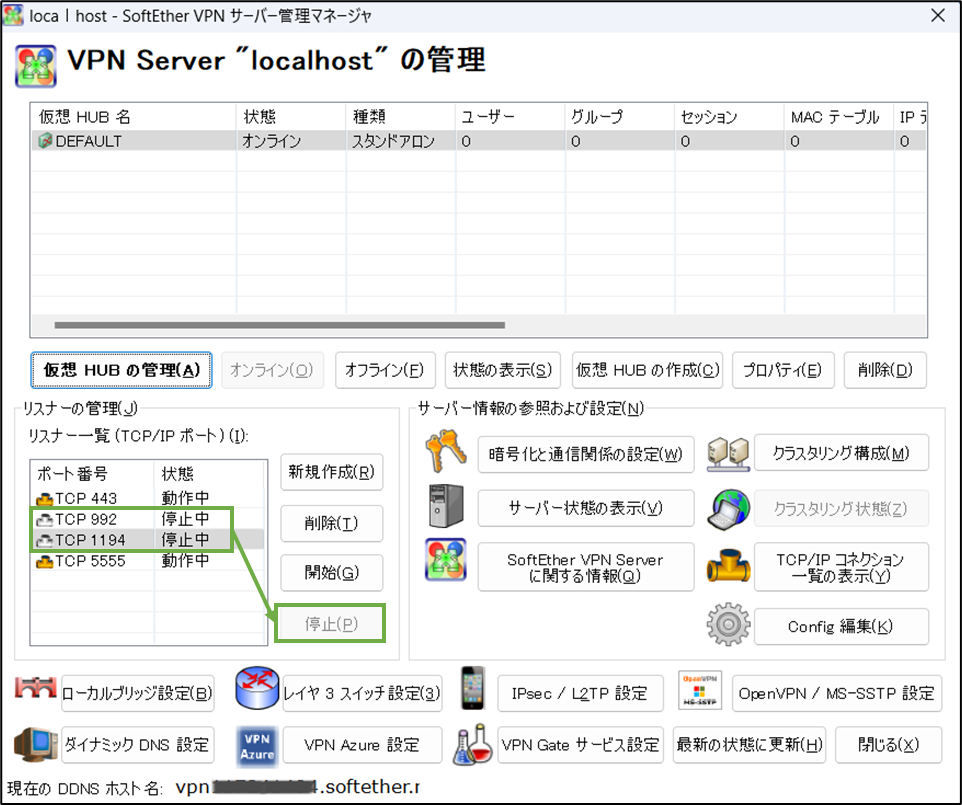Close the window with title bar X

point(937,15)
